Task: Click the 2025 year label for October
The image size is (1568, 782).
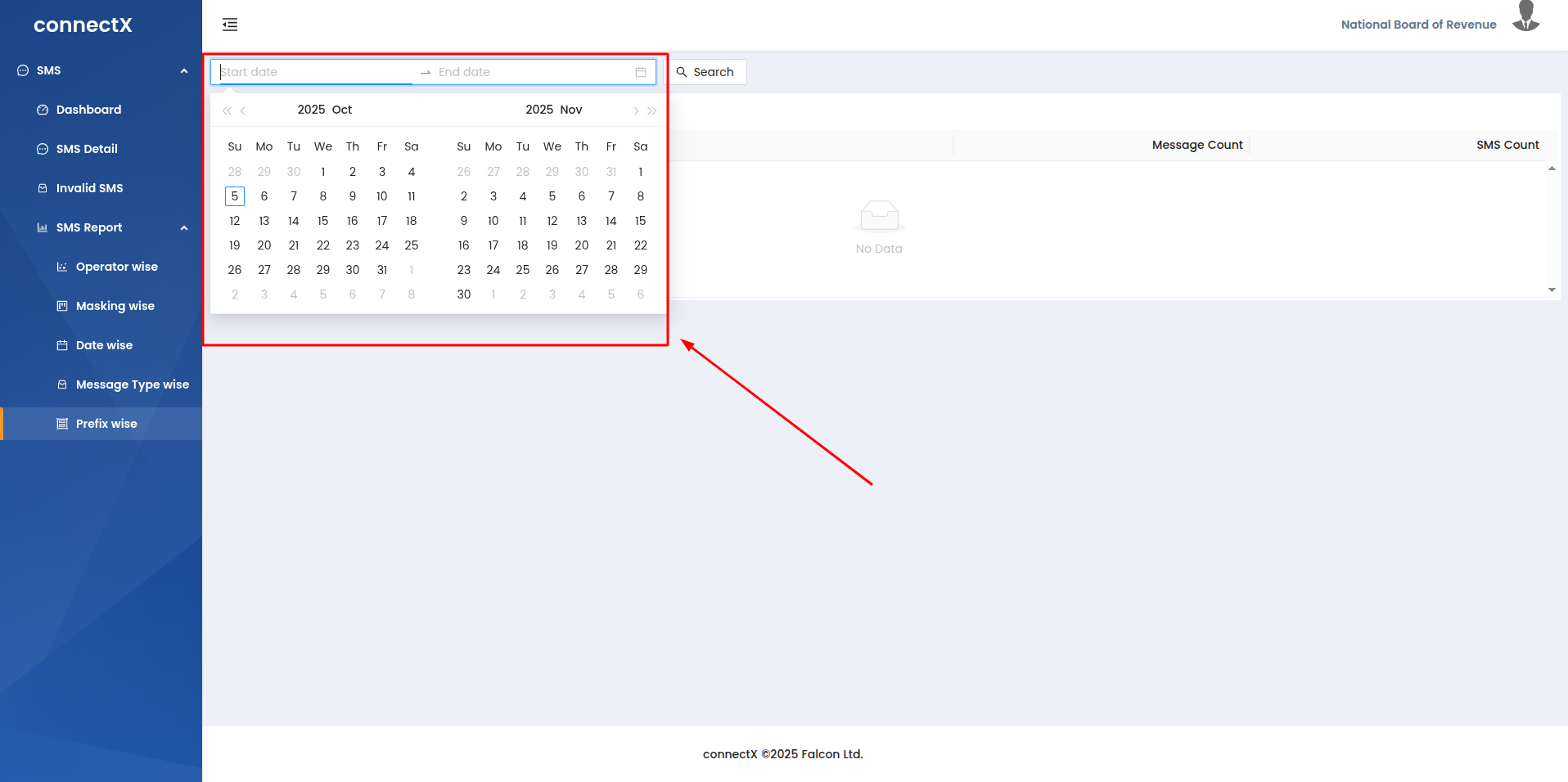Action: 311,110
